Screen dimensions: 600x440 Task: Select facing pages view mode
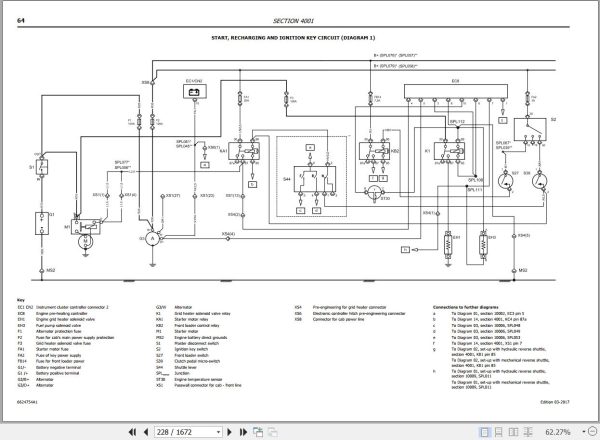click(x=513, y=432)
